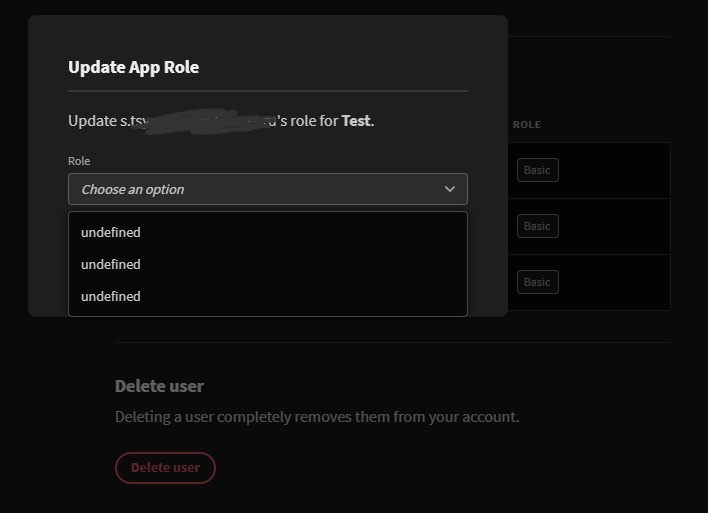Click the second Basic role badge

[537, 226]
